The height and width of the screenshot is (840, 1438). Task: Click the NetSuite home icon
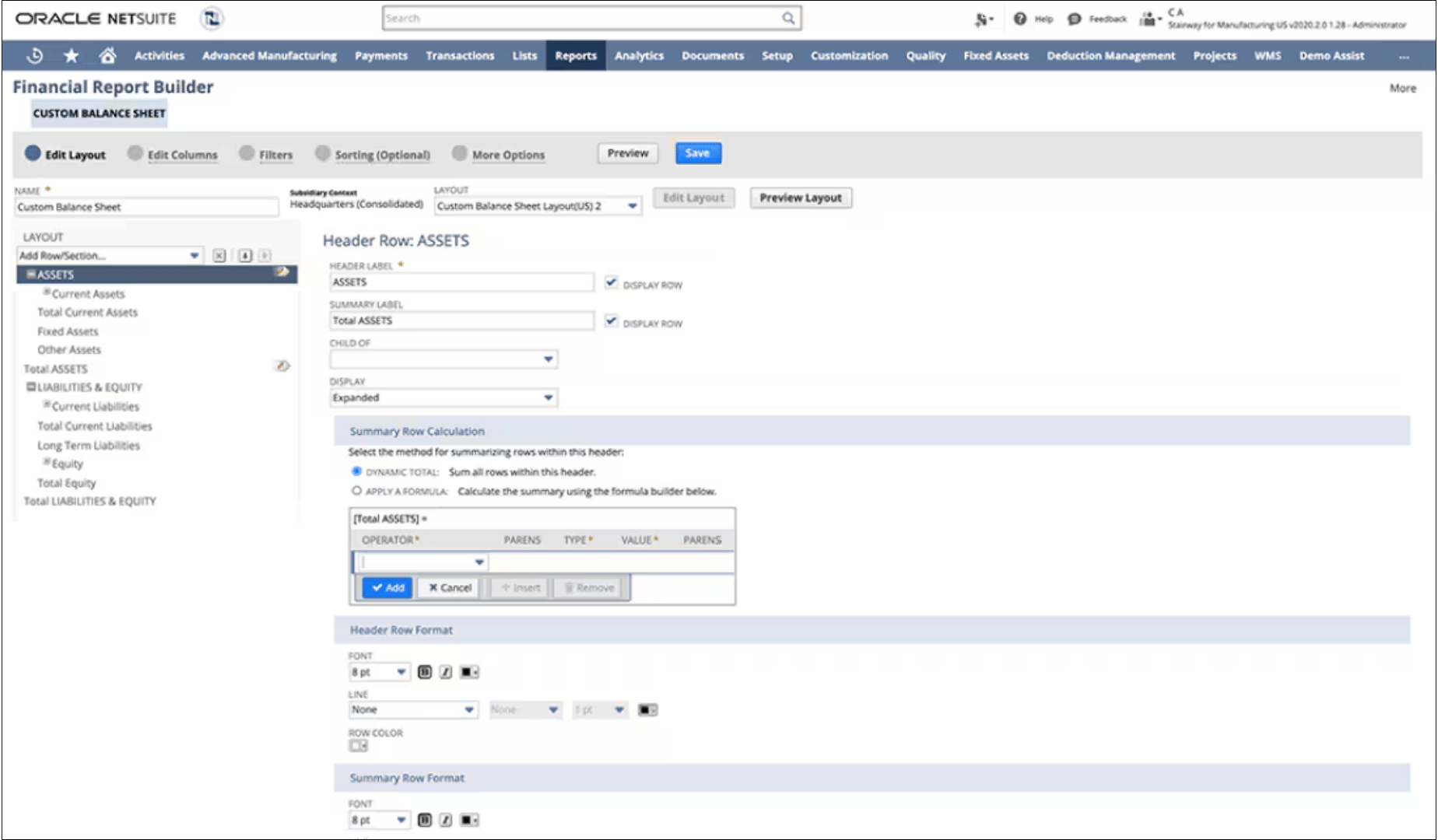pos(107,55)
